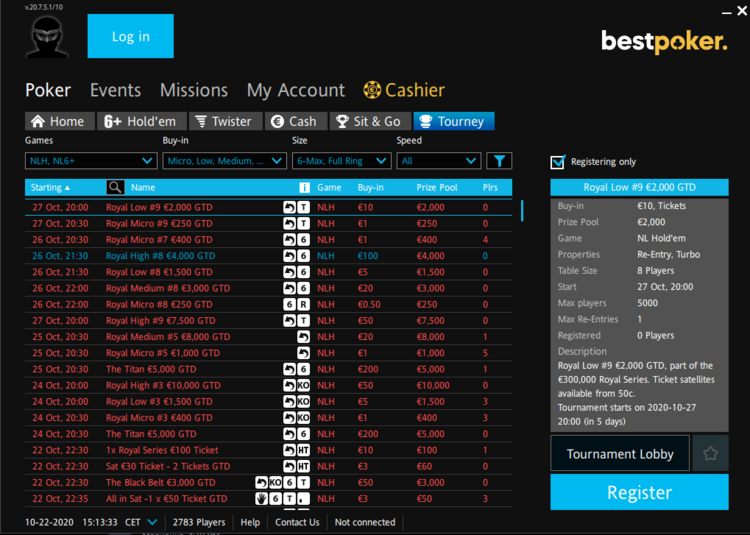This screenshot has width=750, height=535.
Task: Click the R rebuy icon in Royal Micro #8 row
Action: point(303,305)
